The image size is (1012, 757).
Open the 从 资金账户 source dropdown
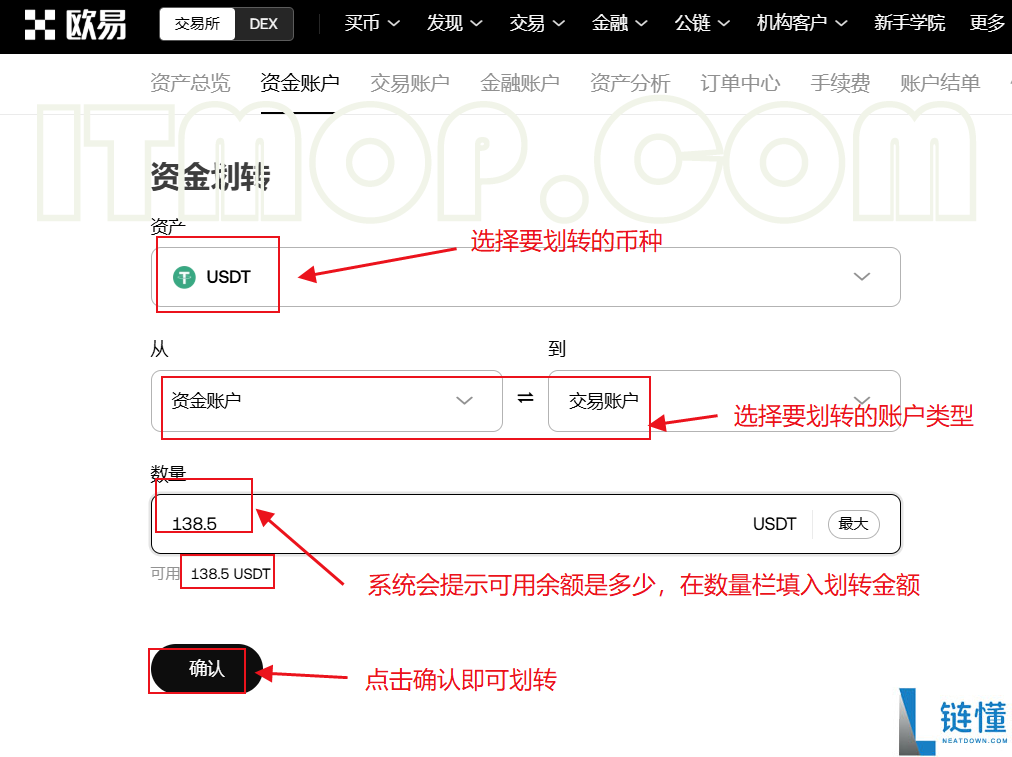click(x=327, y=401)
